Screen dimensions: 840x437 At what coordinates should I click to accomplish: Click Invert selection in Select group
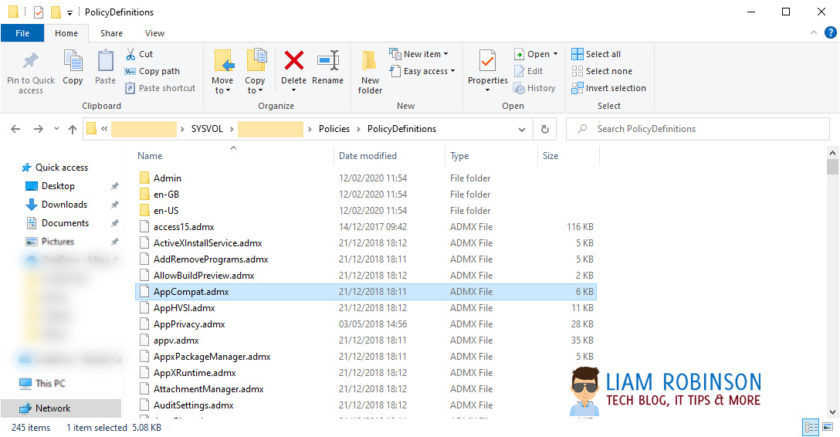[x=609, y=88]
